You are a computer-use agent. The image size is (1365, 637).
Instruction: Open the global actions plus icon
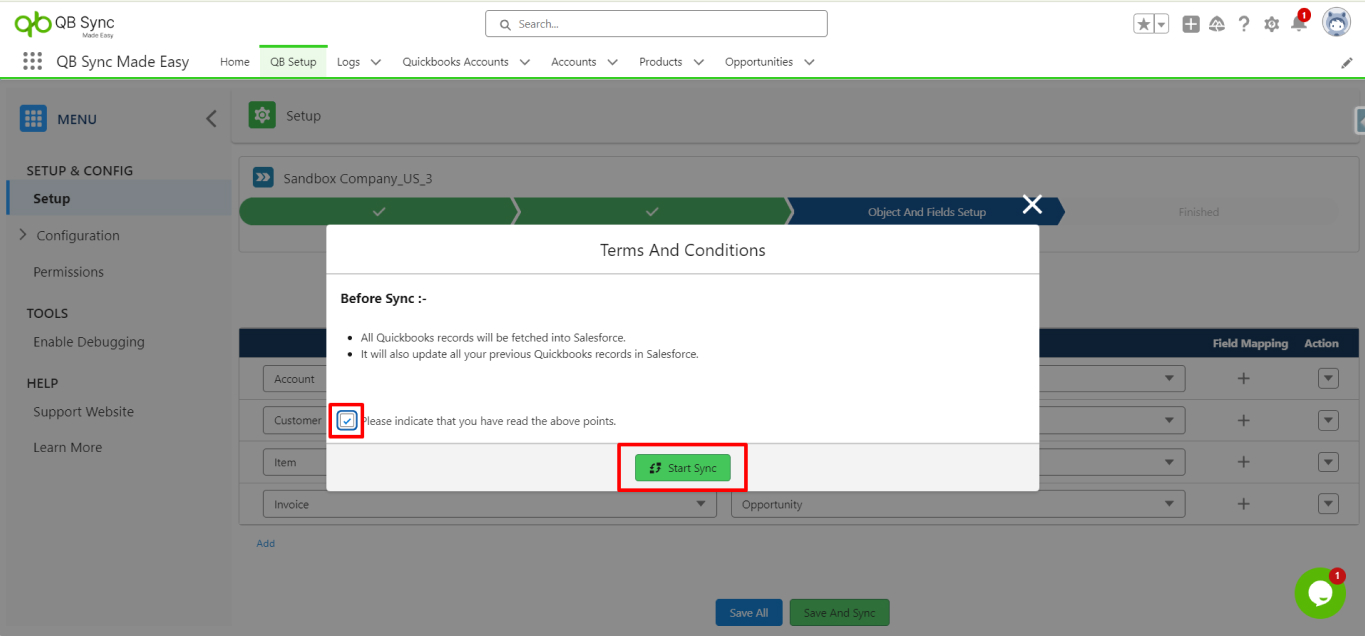1191,24
